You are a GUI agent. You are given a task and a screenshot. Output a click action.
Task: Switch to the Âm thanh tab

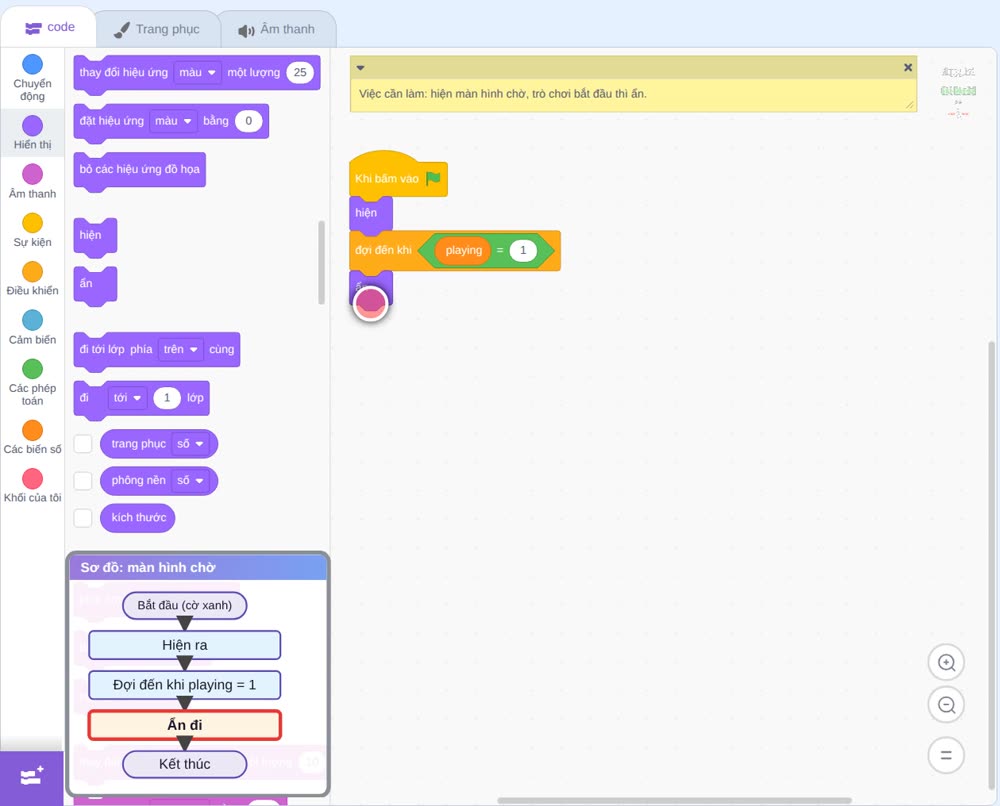click(x=277, y=29)
